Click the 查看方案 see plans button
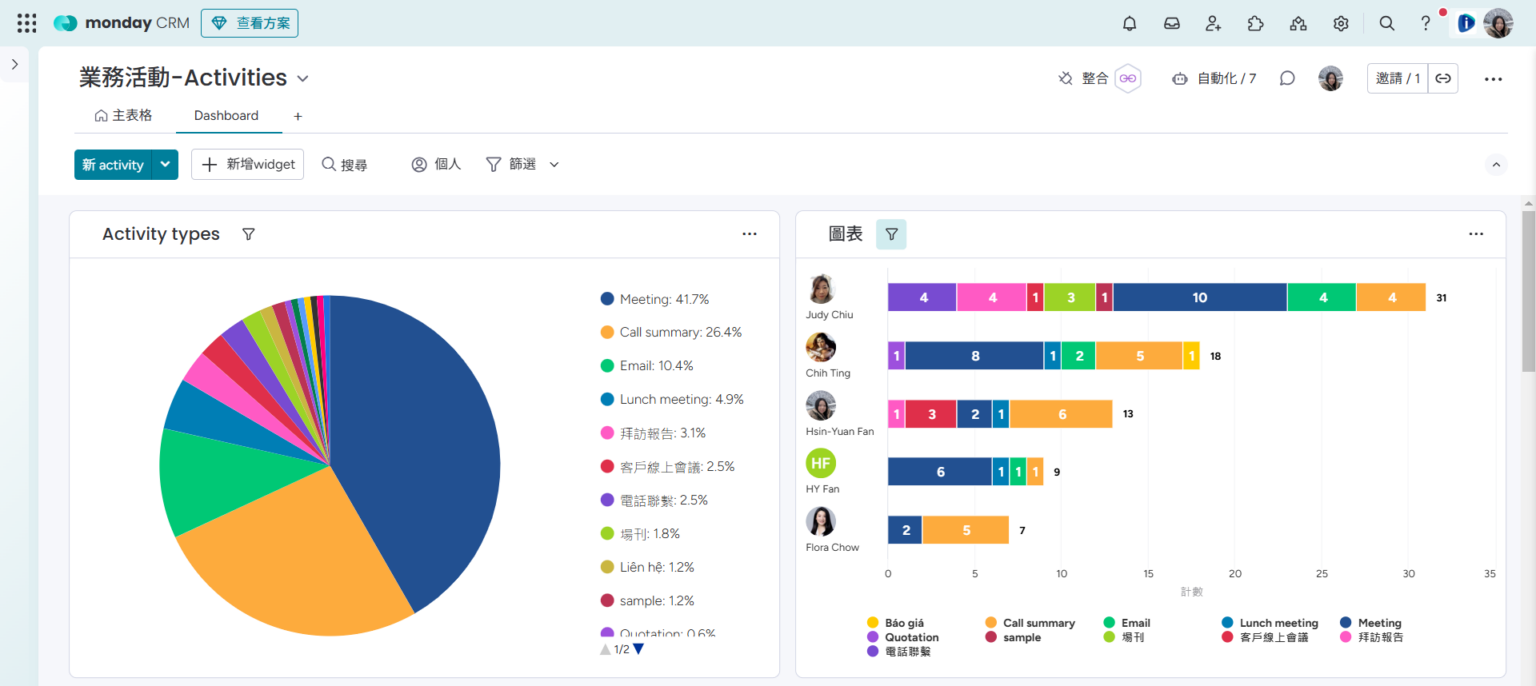Screen dimensions: 1536x686 coord(249,23)
